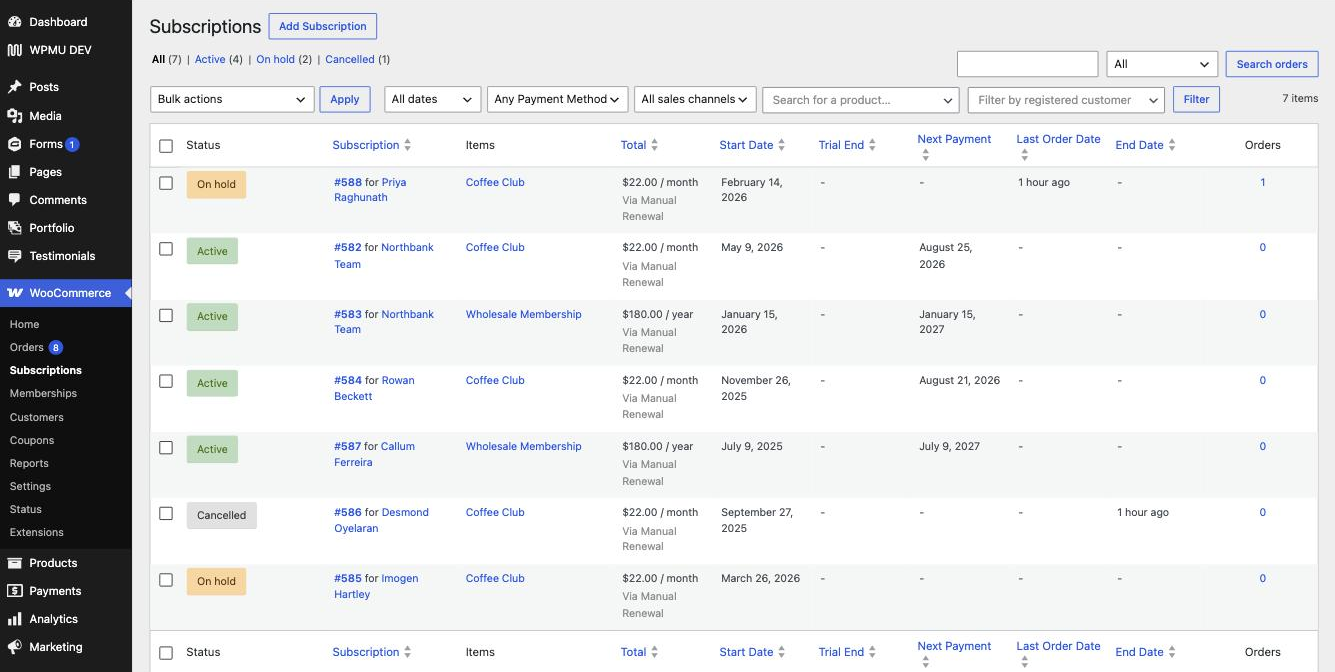Click the Testimonials icon in sidebar
Screen dimensions: 1335x672
click(15, 256)
